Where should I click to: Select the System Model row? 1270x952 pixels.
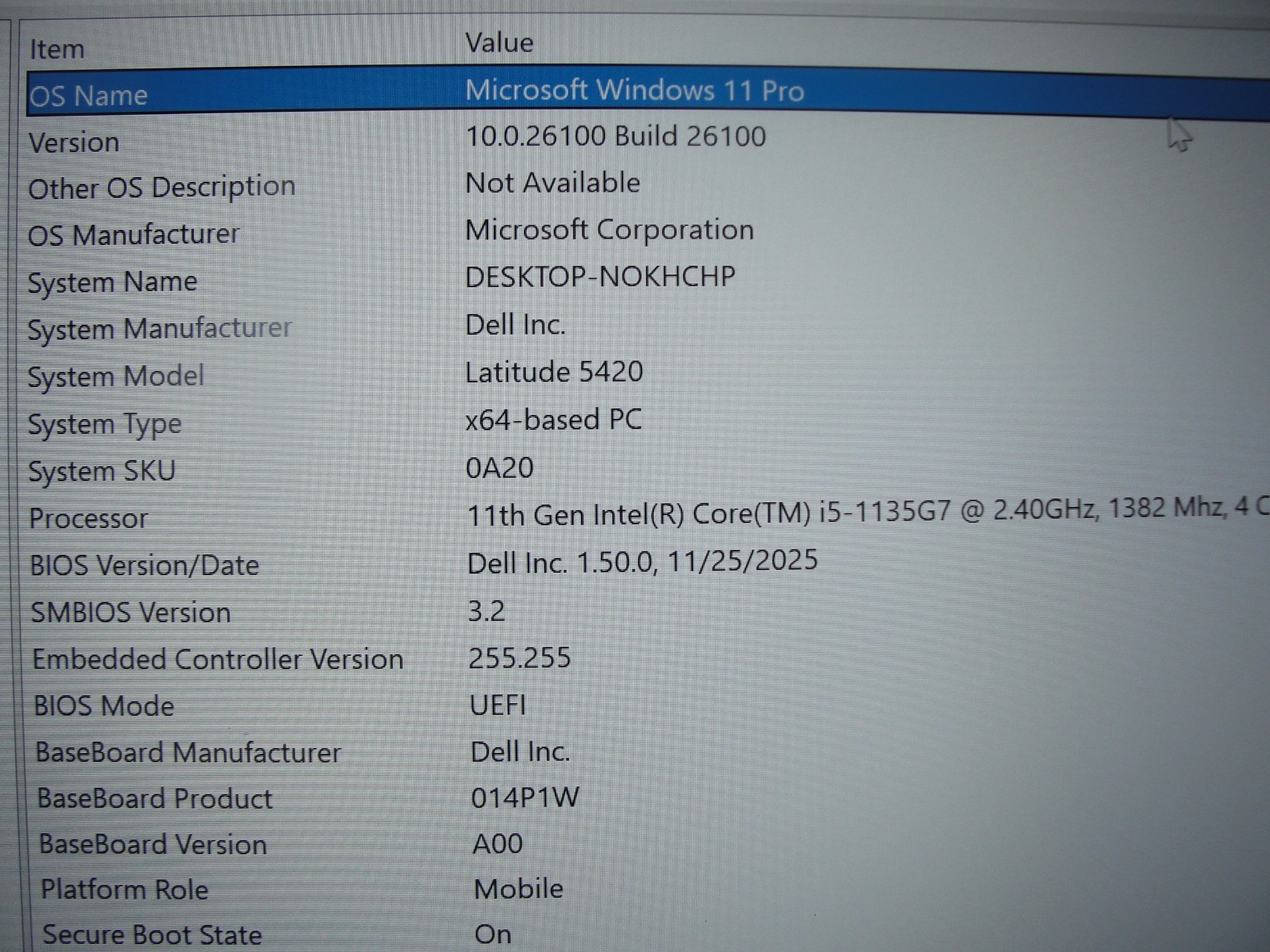click(116, 377)
